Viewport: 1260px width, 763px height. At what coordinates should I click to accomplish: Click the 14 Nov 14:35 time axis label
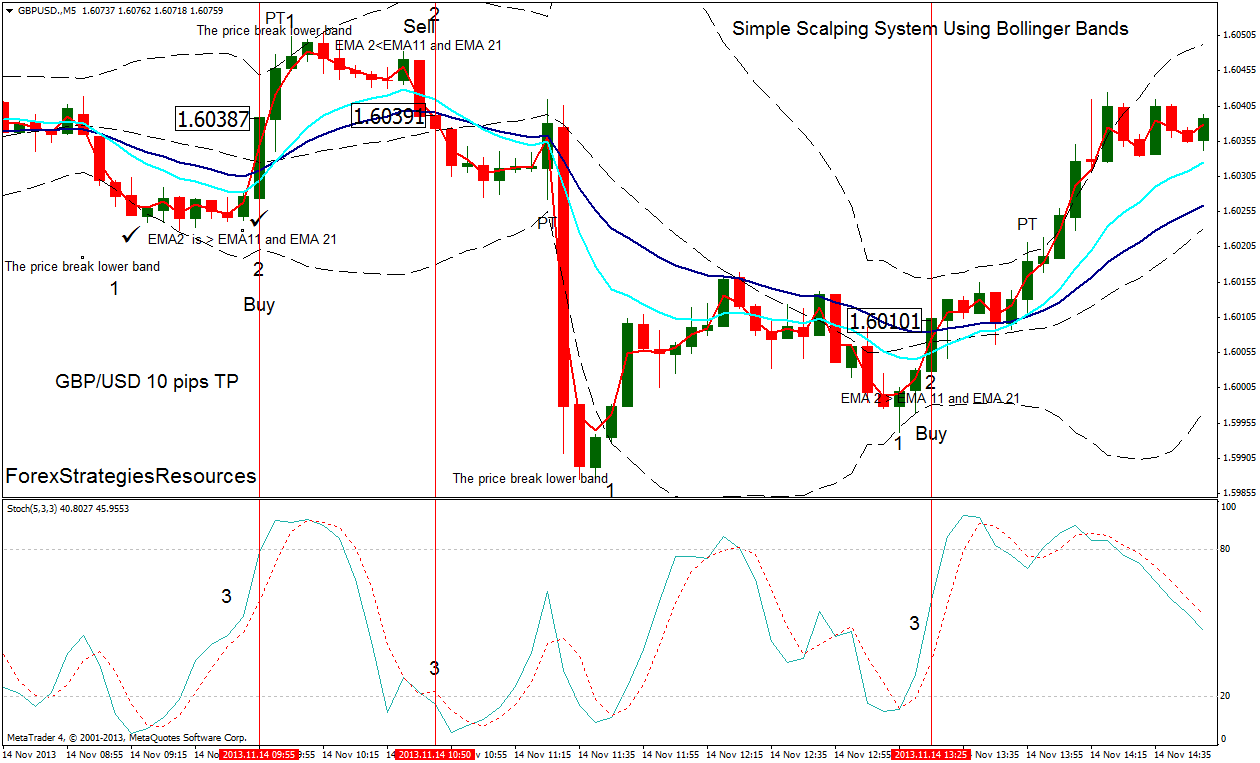pyautogui.click(x=1182, y=754)
